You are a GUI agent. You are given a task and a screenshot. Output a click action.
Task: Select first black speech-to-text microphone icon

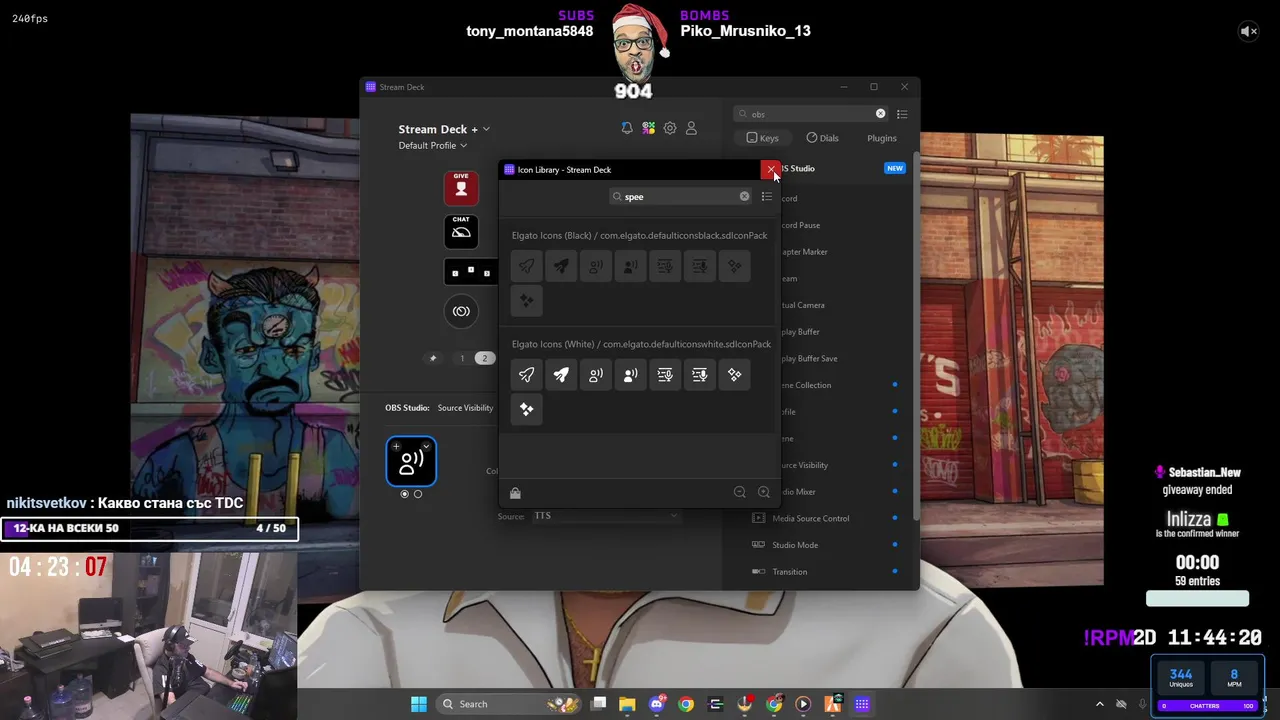click(665, 266)
